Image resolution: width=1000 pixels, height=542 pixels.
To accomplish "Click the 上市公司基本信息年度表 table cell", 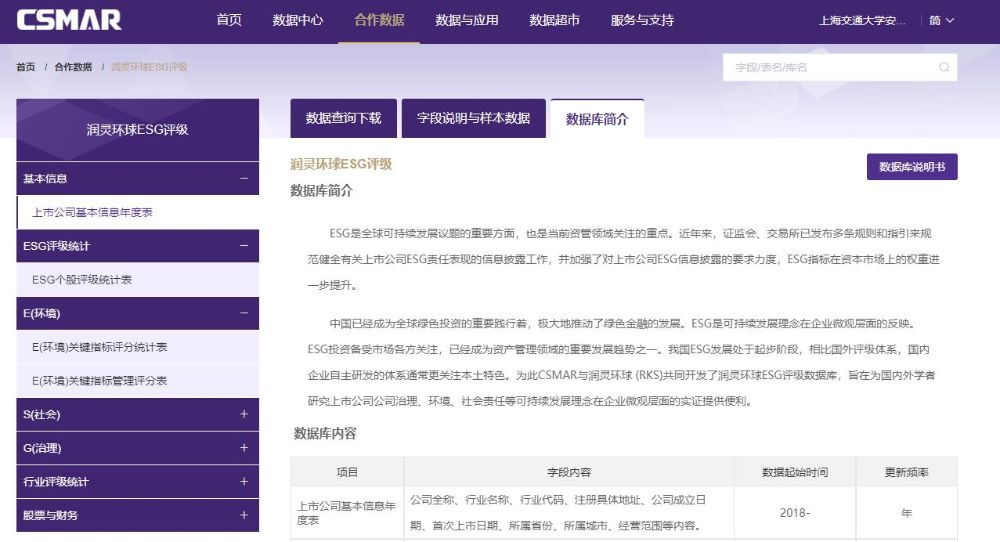I will click(x=346, y=513).
